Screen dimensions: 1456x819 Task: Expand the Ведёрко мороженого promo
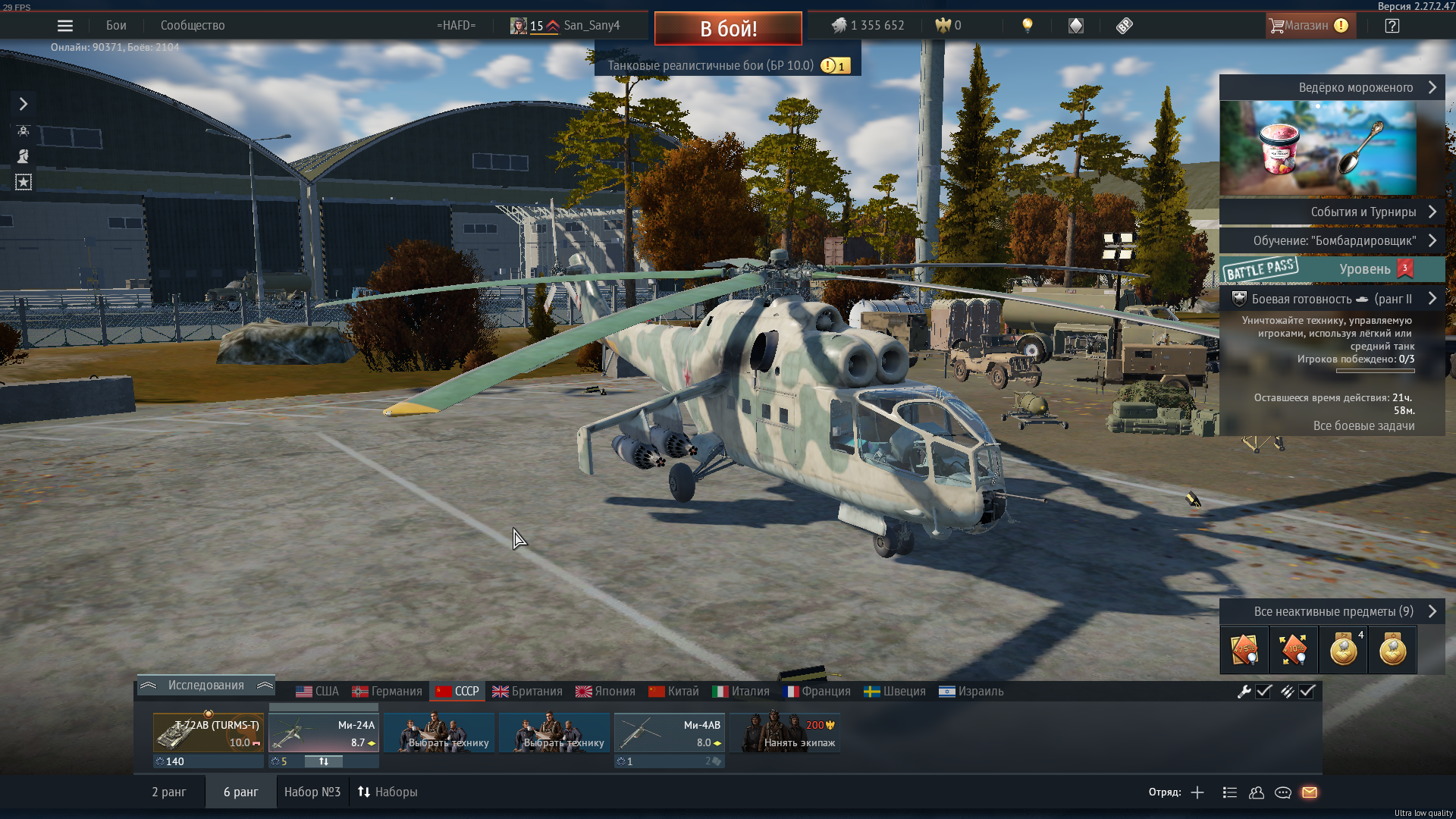tap(1332, 88)
